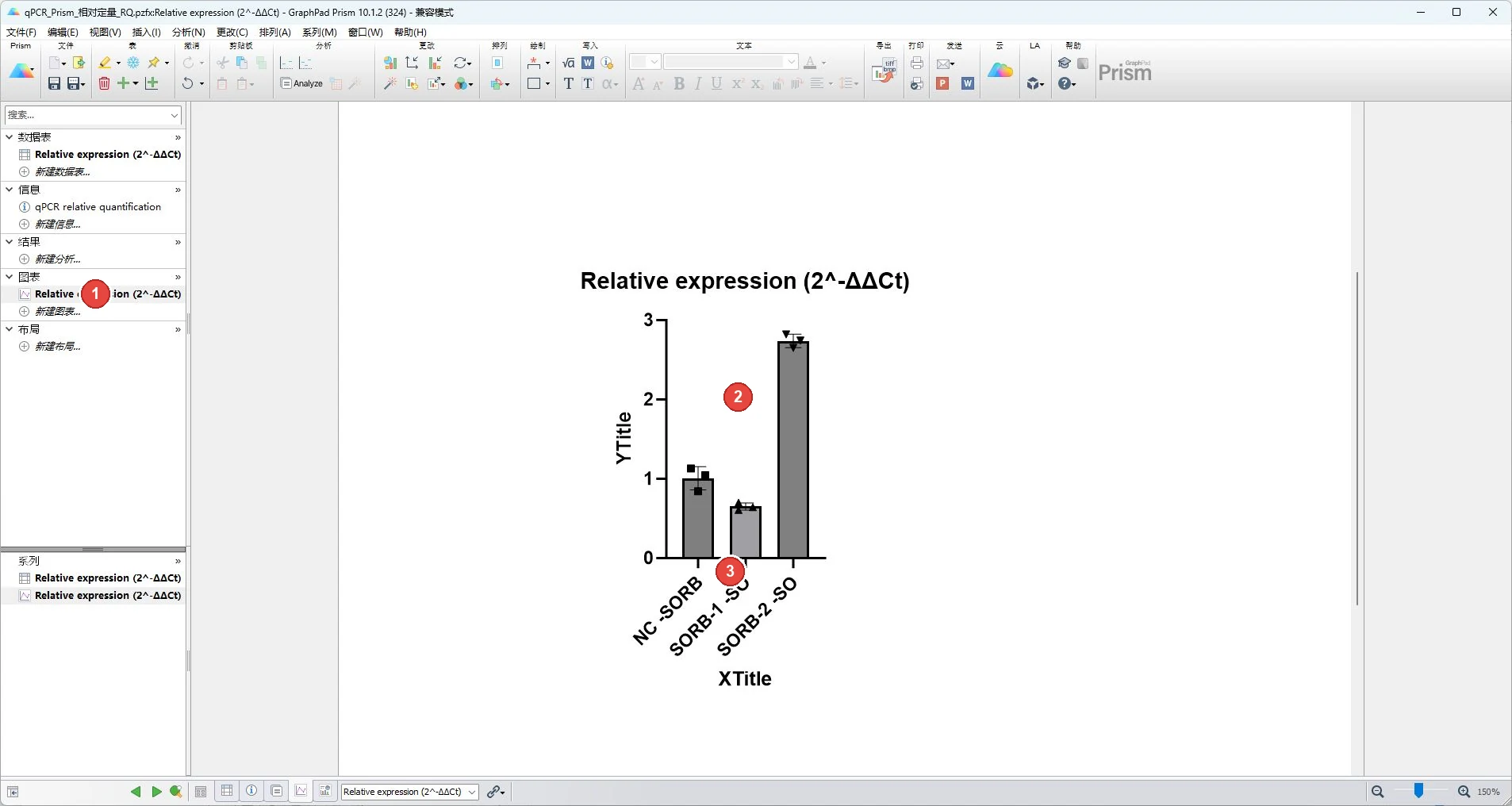Open the search box dropdown arrow
The height and width of the screenshot is (806, 1512).
pyautogui.click(x=175, y=115)
